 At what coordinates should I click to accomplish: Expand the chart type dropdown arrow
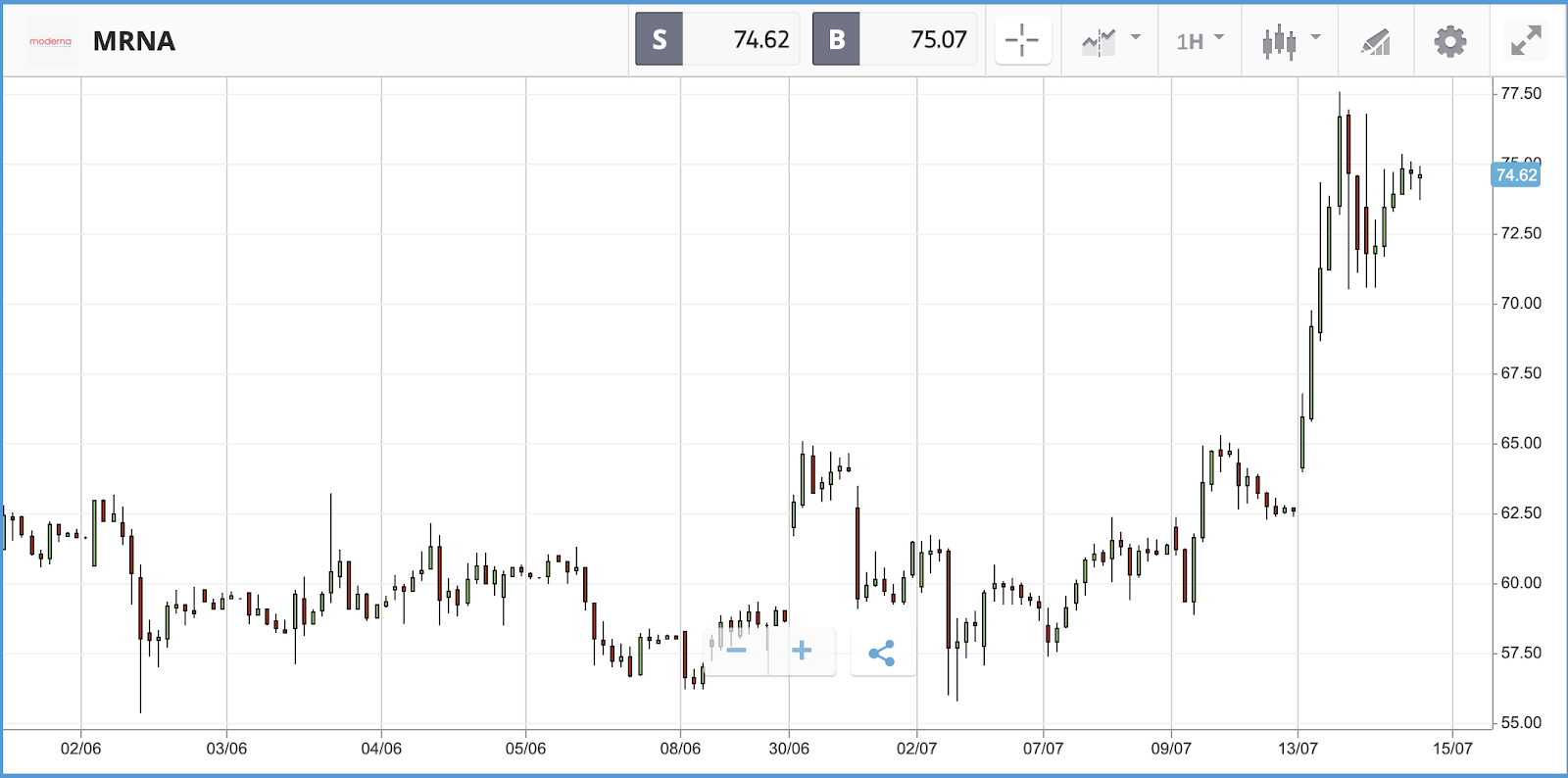(1316, 37)
